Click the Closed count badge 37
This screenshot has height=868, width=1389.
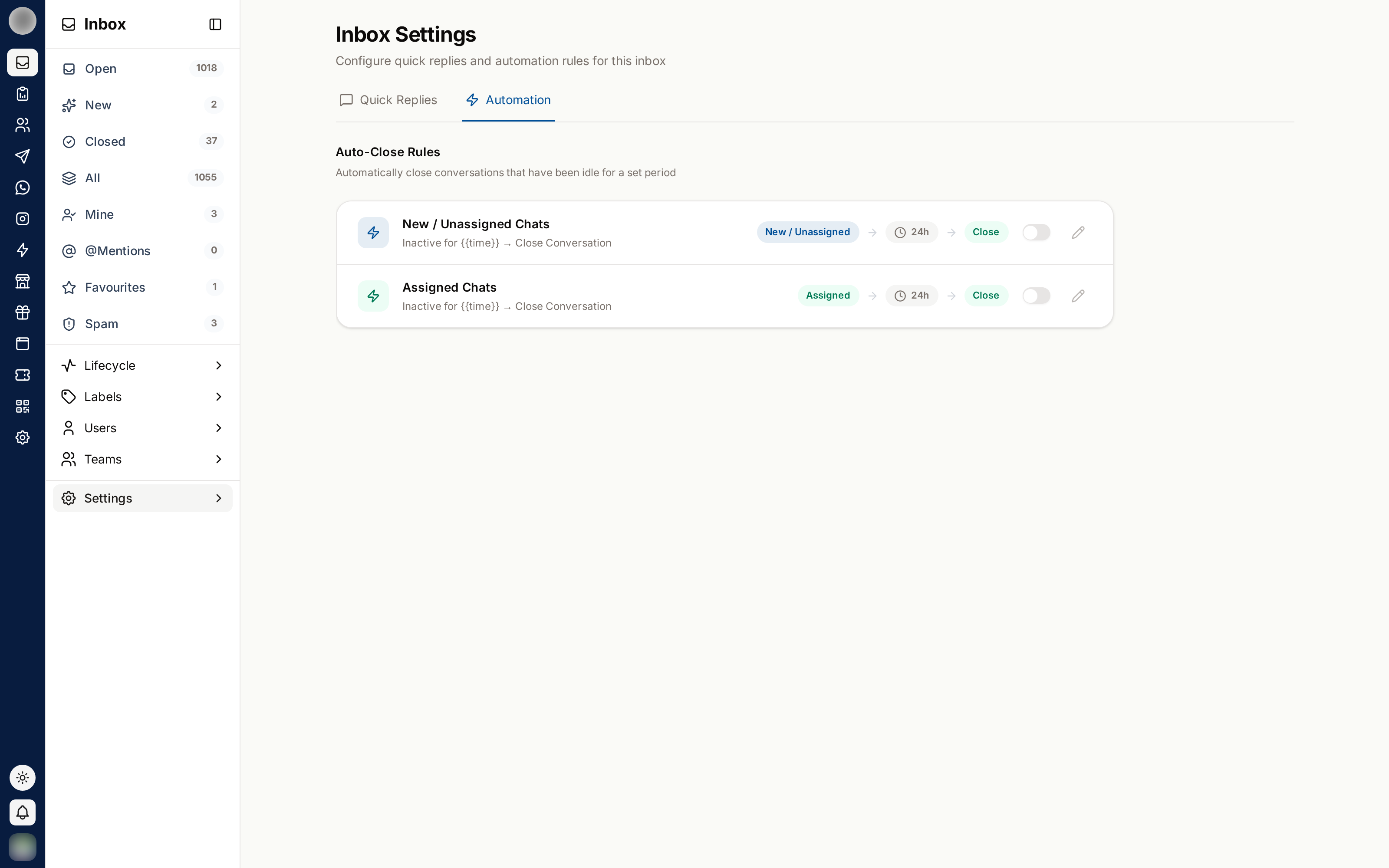tap(211, 141)
